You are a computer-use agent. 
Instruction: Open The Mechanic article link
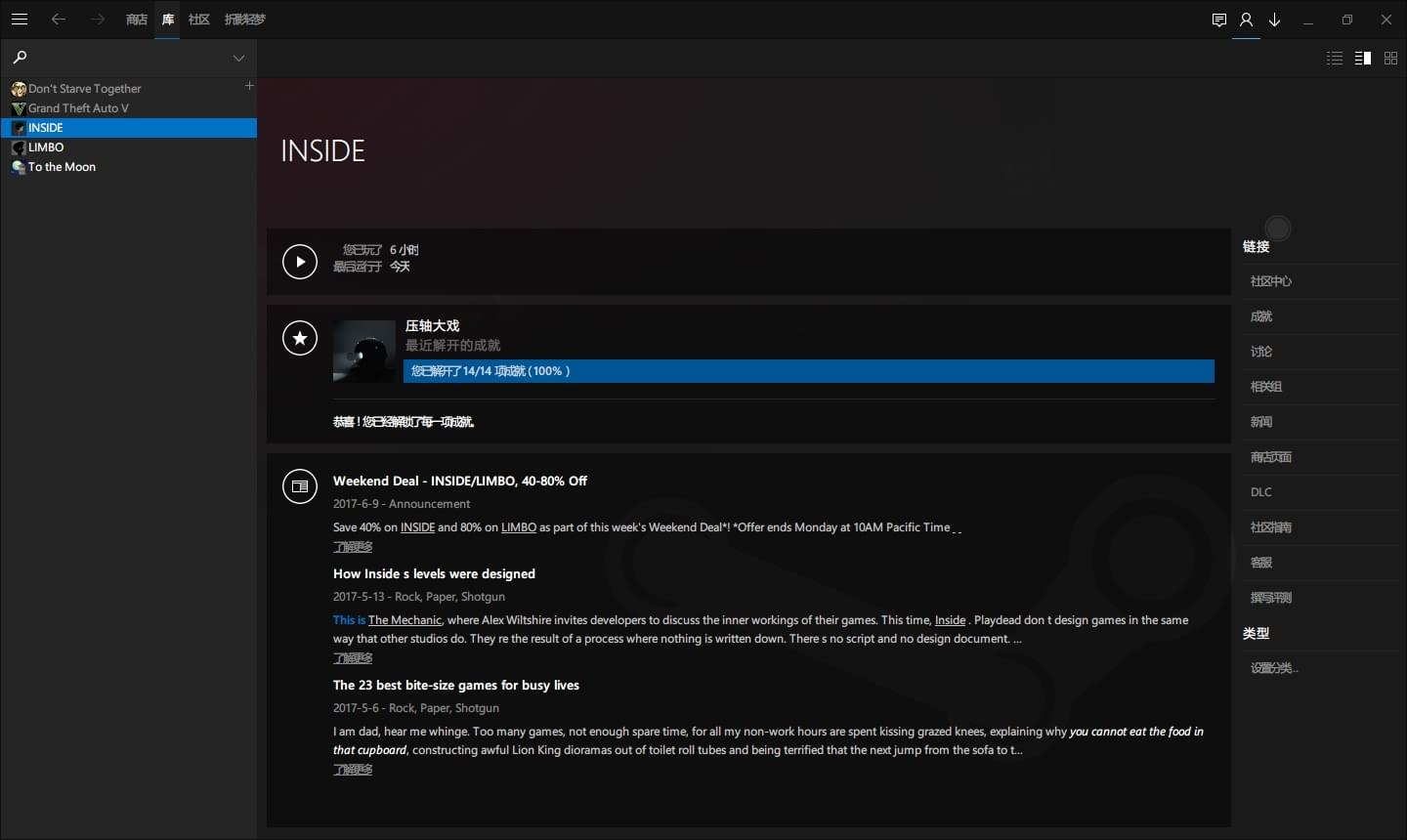(x=405, y=620)
